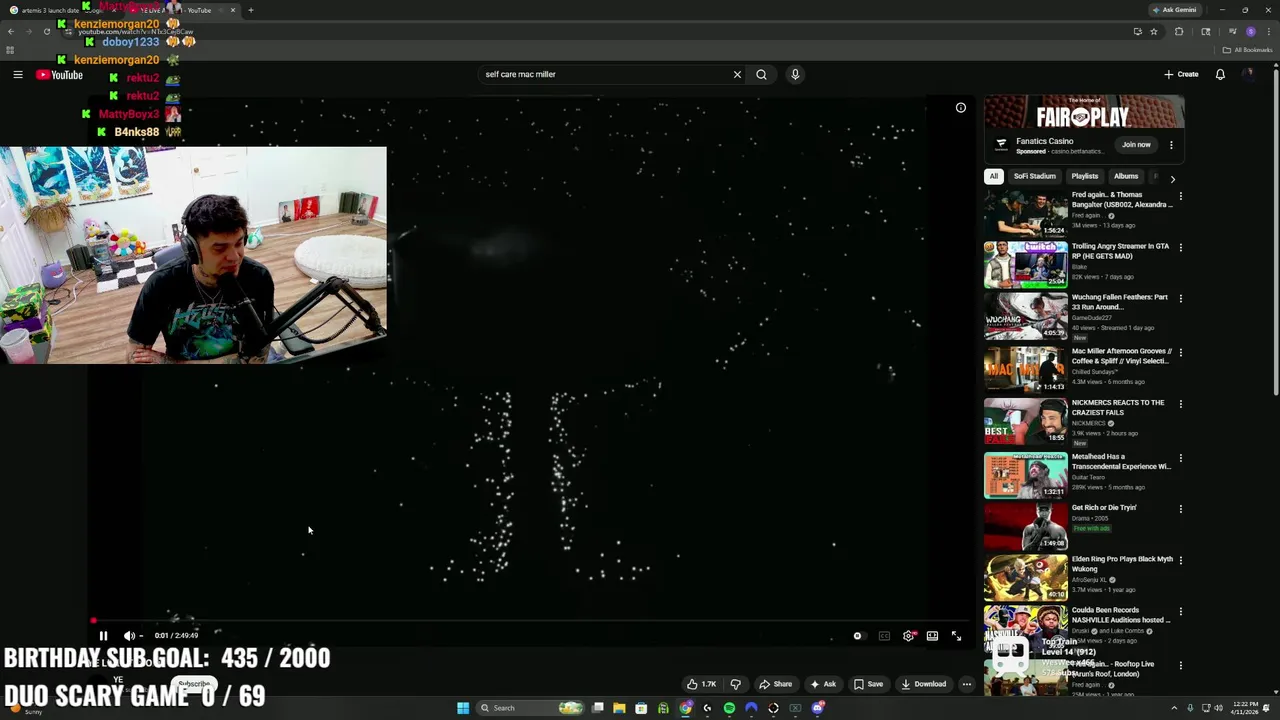The height and width of the screenshot is (720, 1280).
Task: Toggle autoplay switch in player
Action: click(858, 636)
